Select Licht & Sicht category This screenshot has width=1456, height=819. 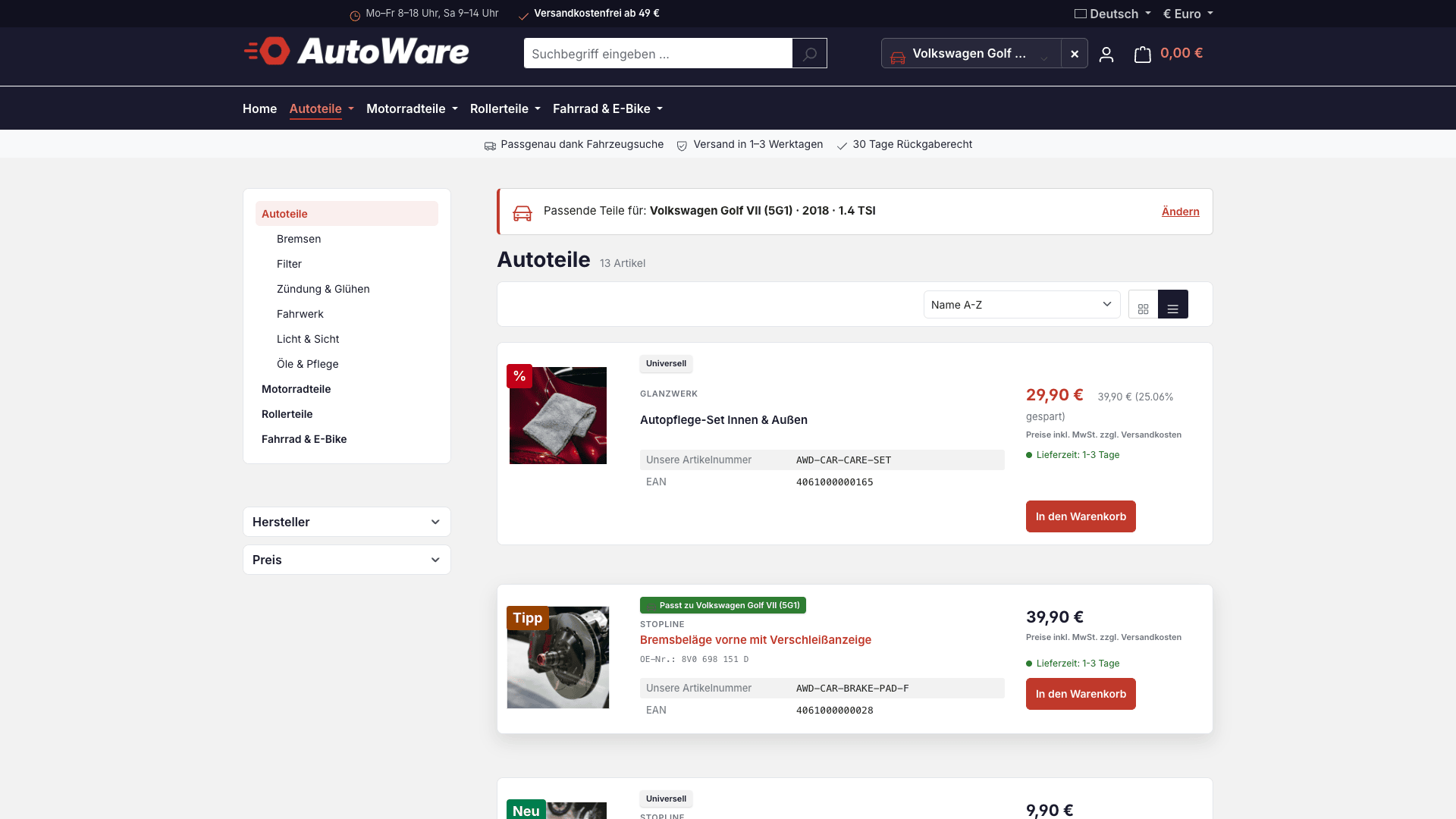[x=308, y=339]
